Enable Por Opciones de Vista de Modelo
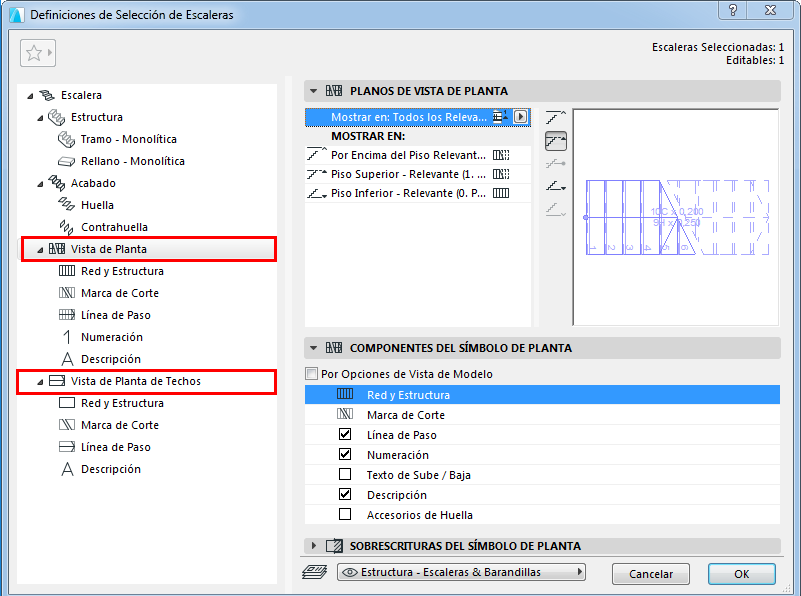Image resolution: width=801 pixels, height=596 pixels. [x=311, y=374]
